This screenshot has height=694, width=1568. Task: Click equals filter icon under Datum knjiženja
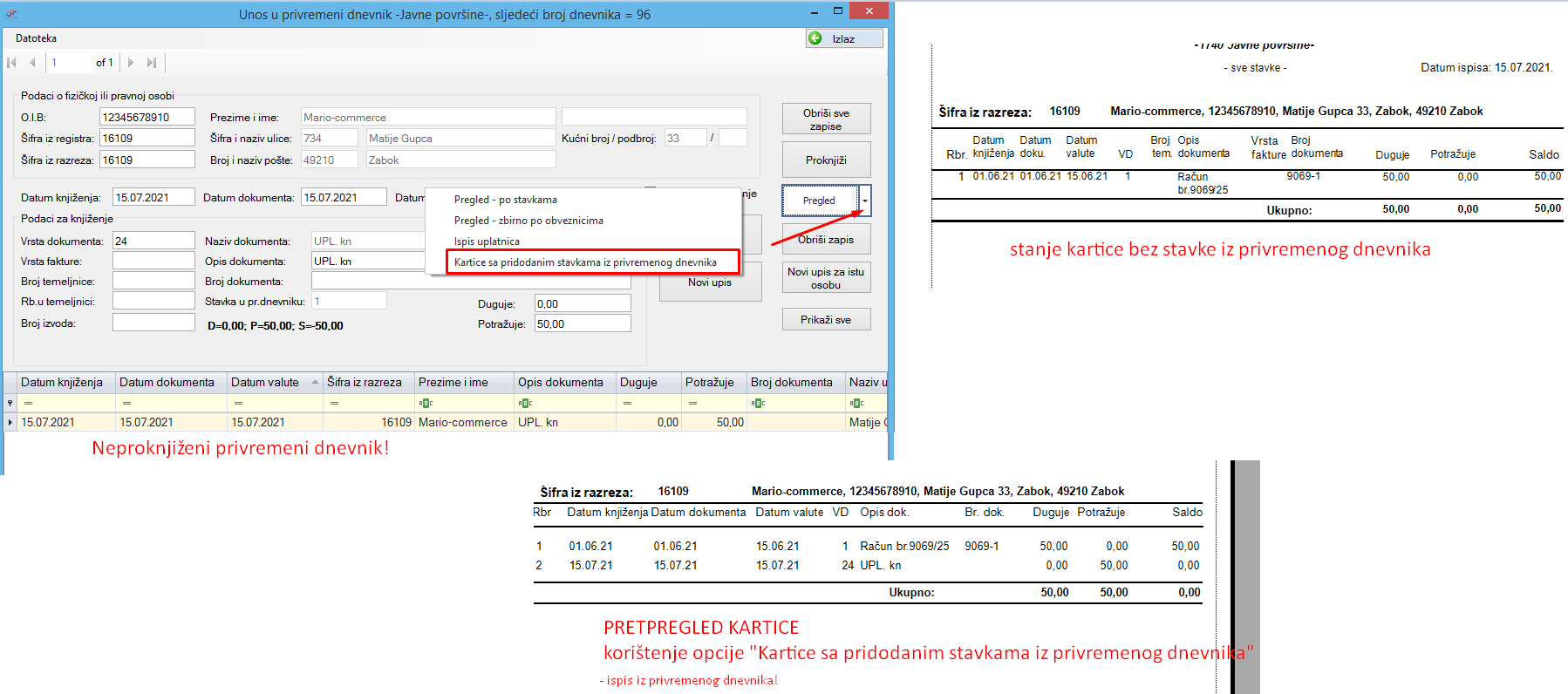[28, 404]
